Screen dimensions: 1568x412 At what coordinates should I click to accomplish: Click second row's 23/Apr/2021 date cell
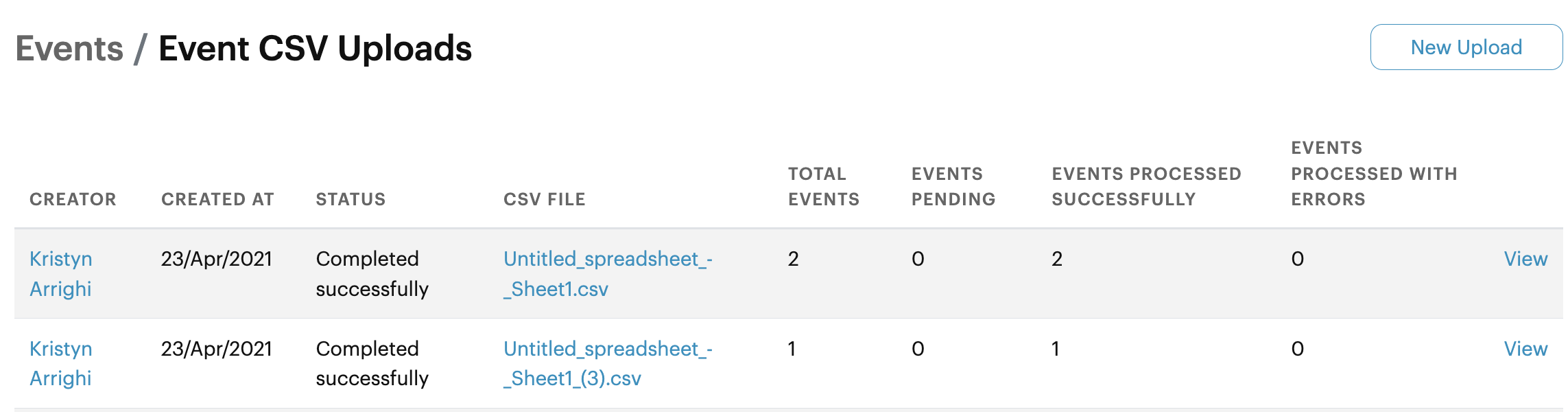click(217, 349)
